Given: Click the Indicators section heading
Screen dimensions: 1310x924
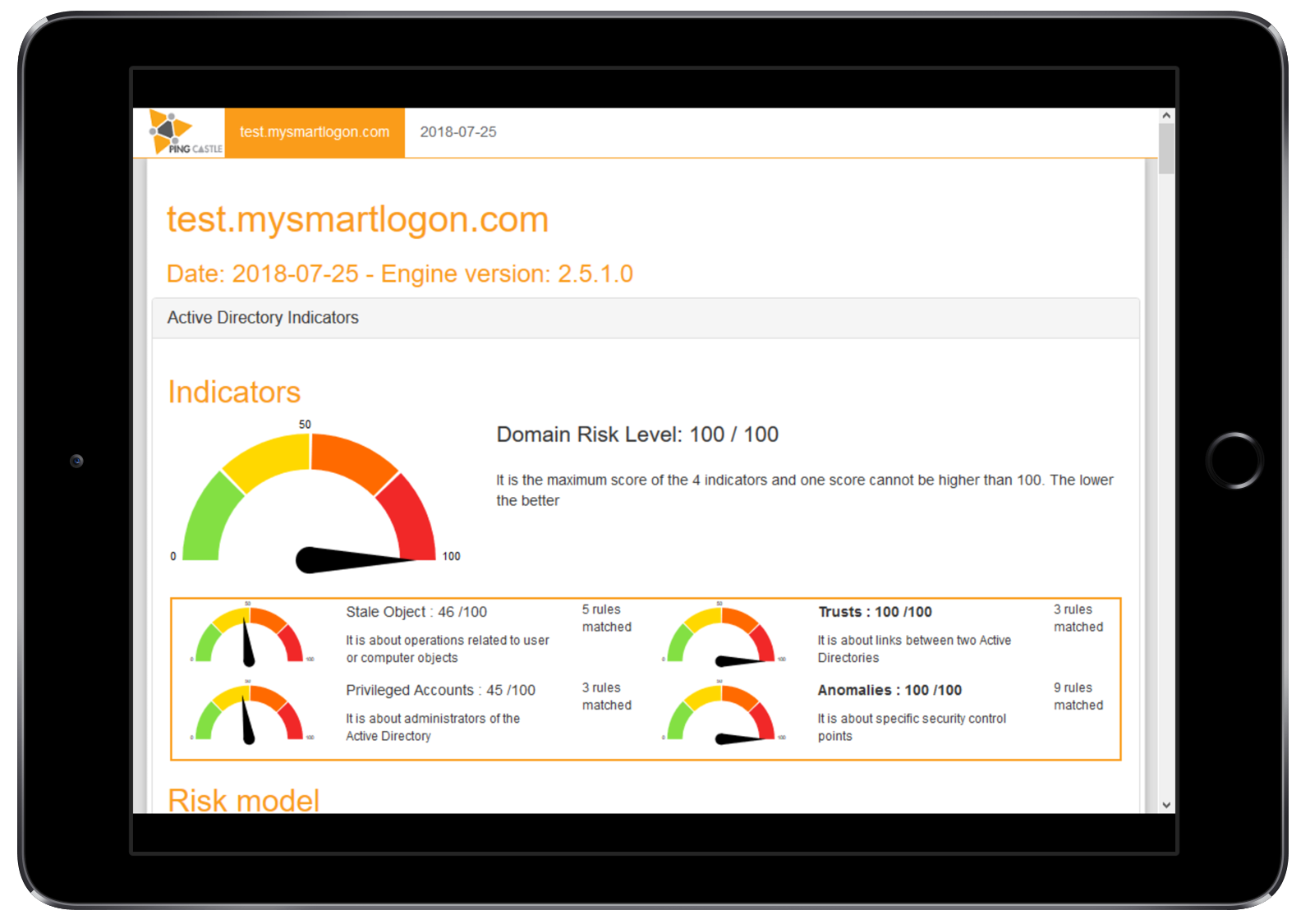Looking at the screenshot, I should pyautogui.click(x=234, y=392).
